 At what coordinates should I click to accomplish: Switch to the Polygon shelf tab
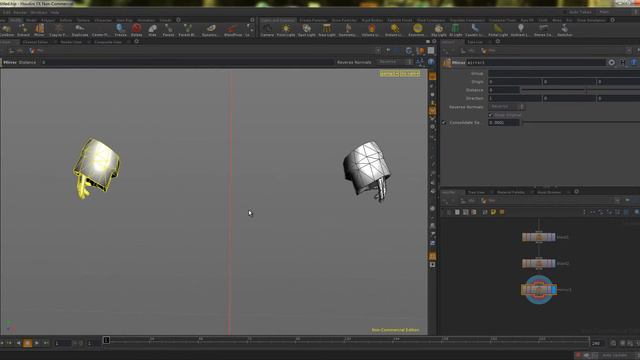(48, 20)
